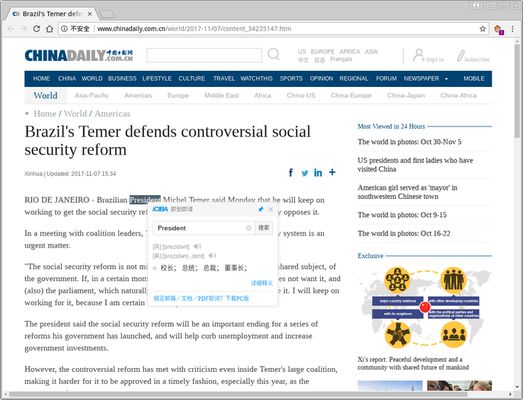523x400 pixels.
Task: Open more share options plus icon
Action: 332,172
